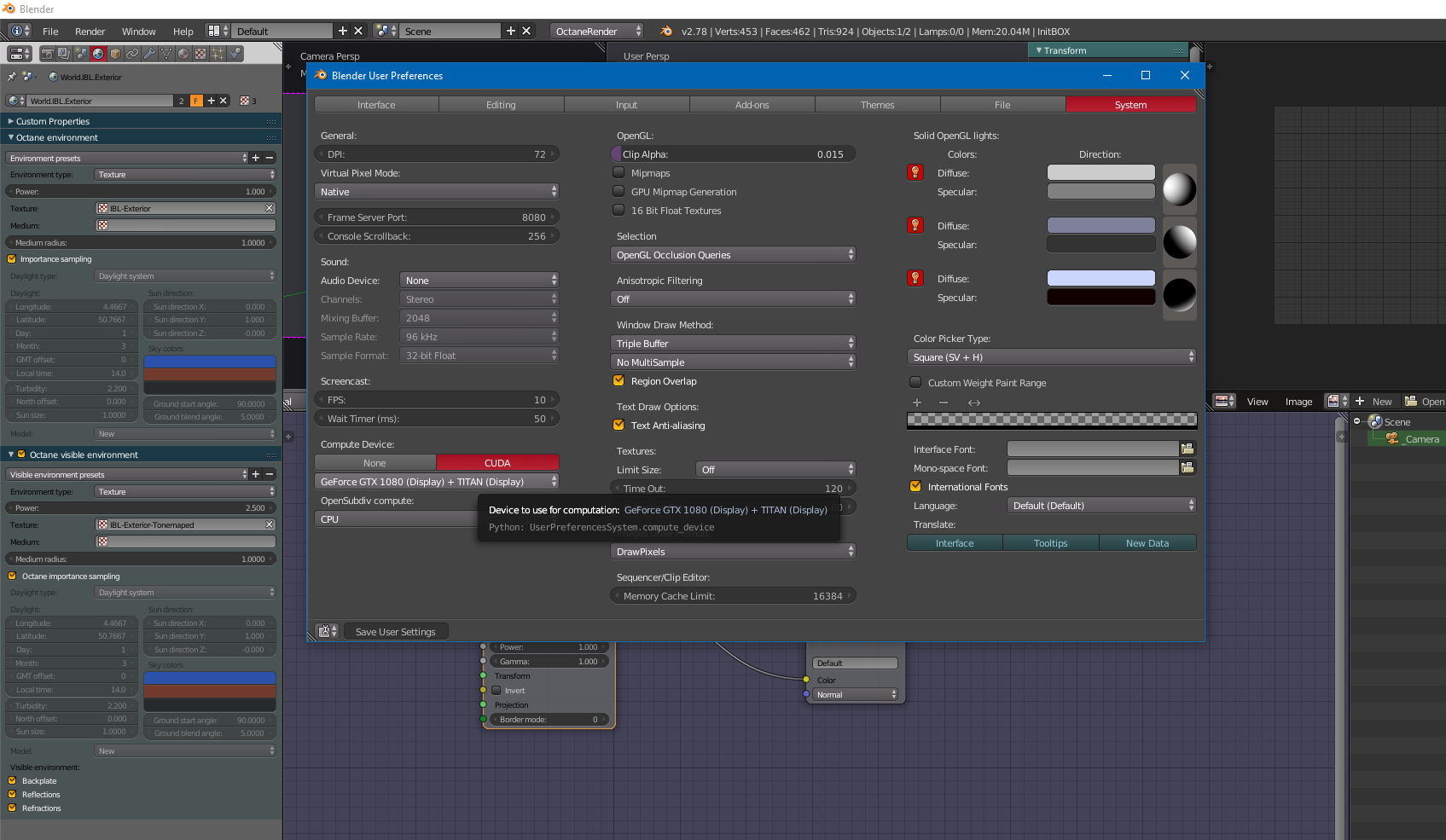
Task: Open the Mesh Data triangle icon
Action: pos(166,54)
